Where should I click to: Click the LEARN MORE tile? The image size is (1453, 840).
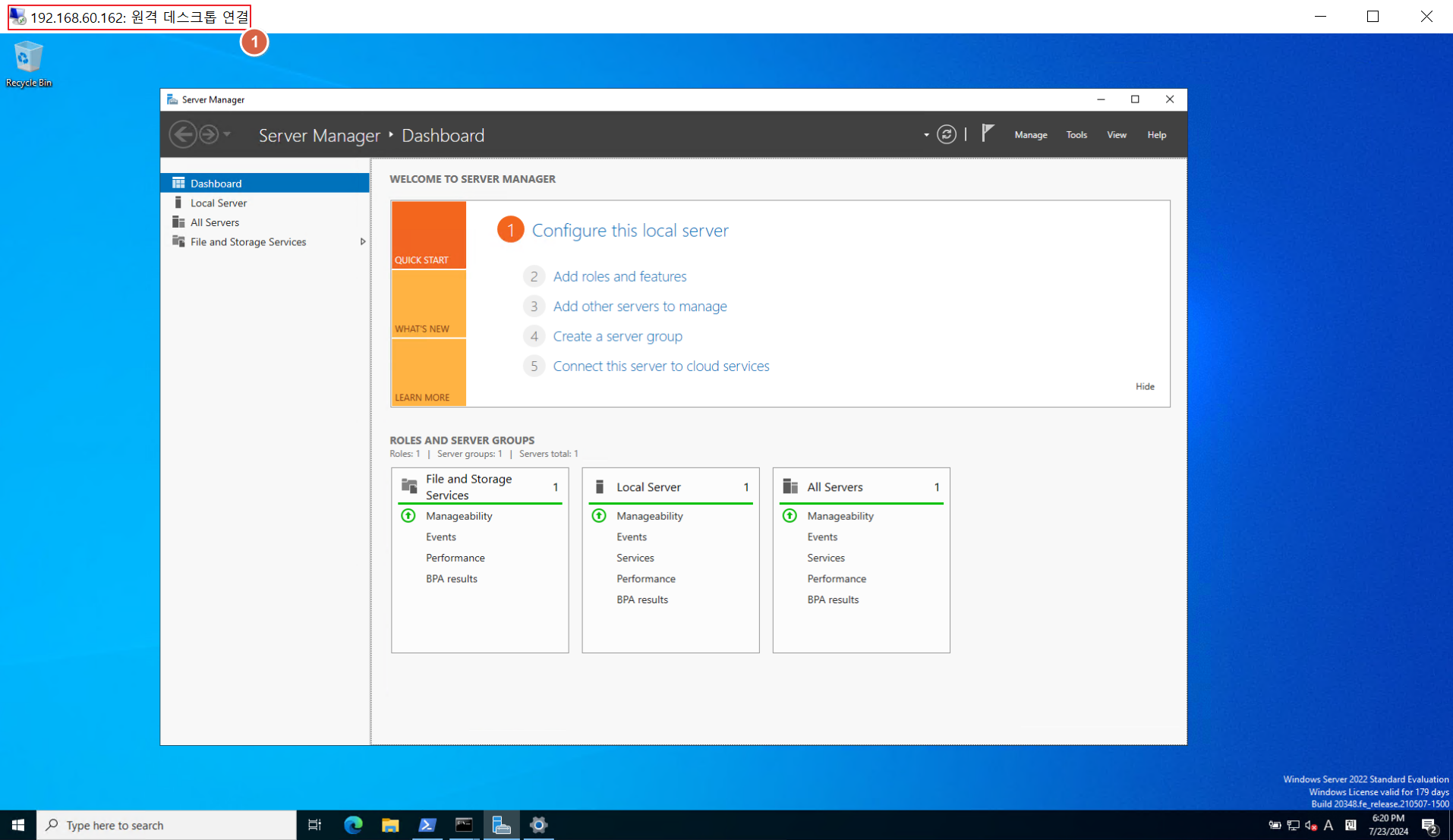click(429, 372)
